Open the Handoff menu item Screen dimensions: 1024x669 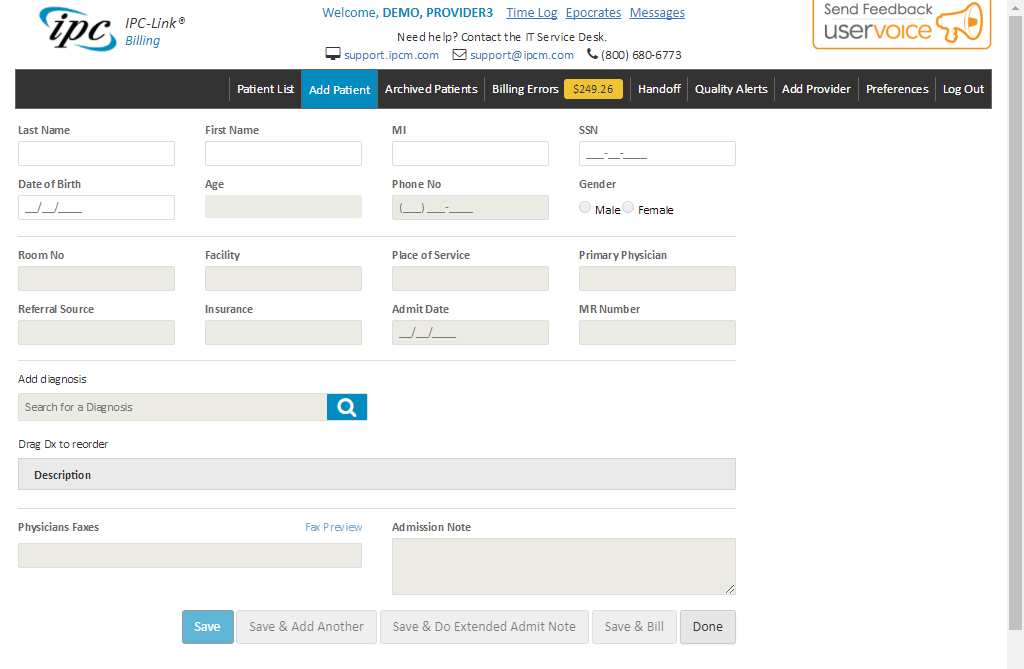tap(659, 89)
